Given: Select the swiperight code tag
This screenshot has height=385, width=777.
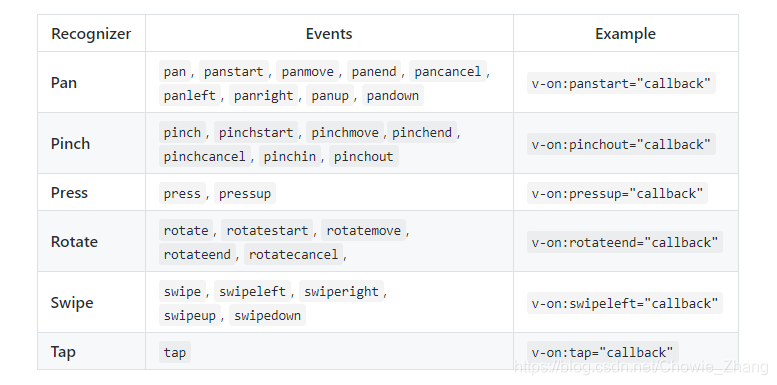Looking at the screenshot, I should [341, 291].
